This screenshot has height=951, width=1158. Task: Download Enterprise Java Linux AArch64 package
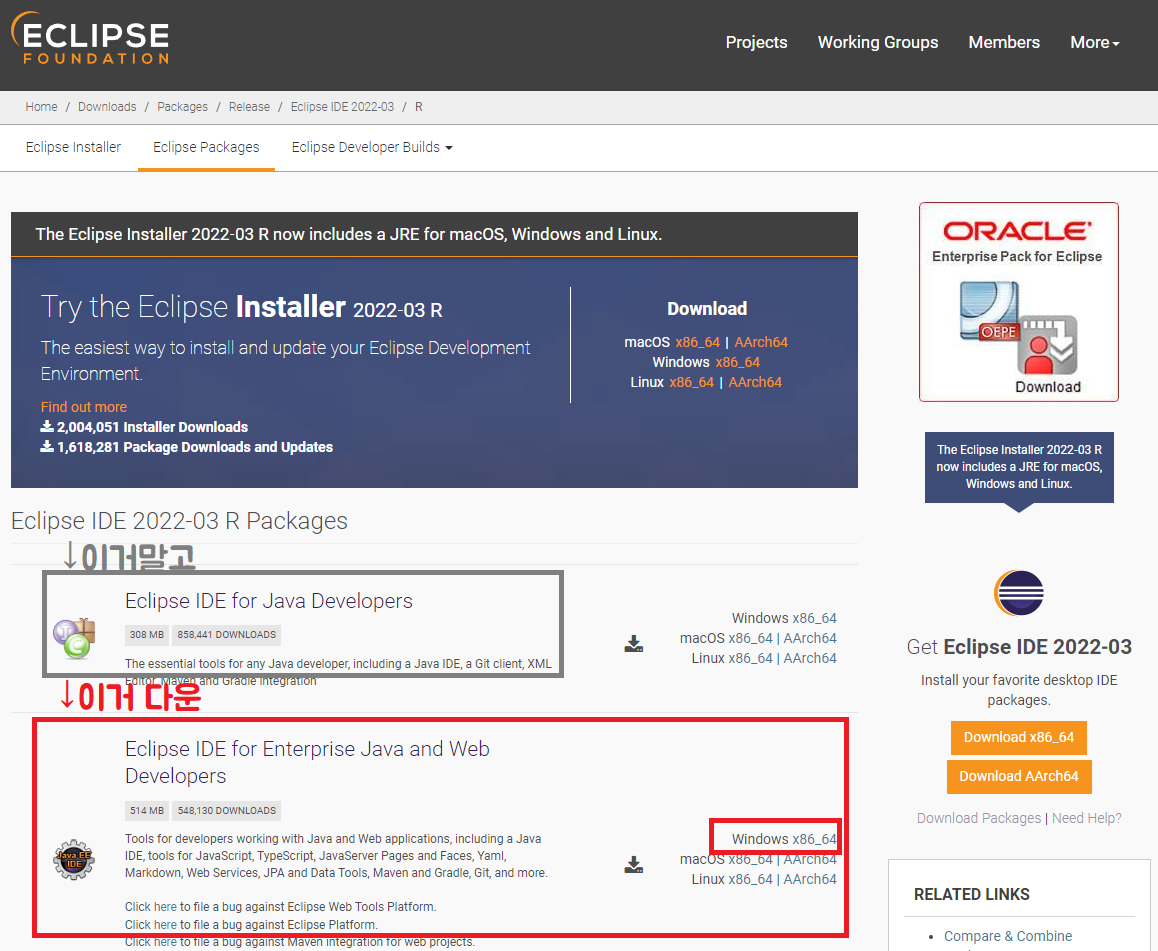pos(810,879)
